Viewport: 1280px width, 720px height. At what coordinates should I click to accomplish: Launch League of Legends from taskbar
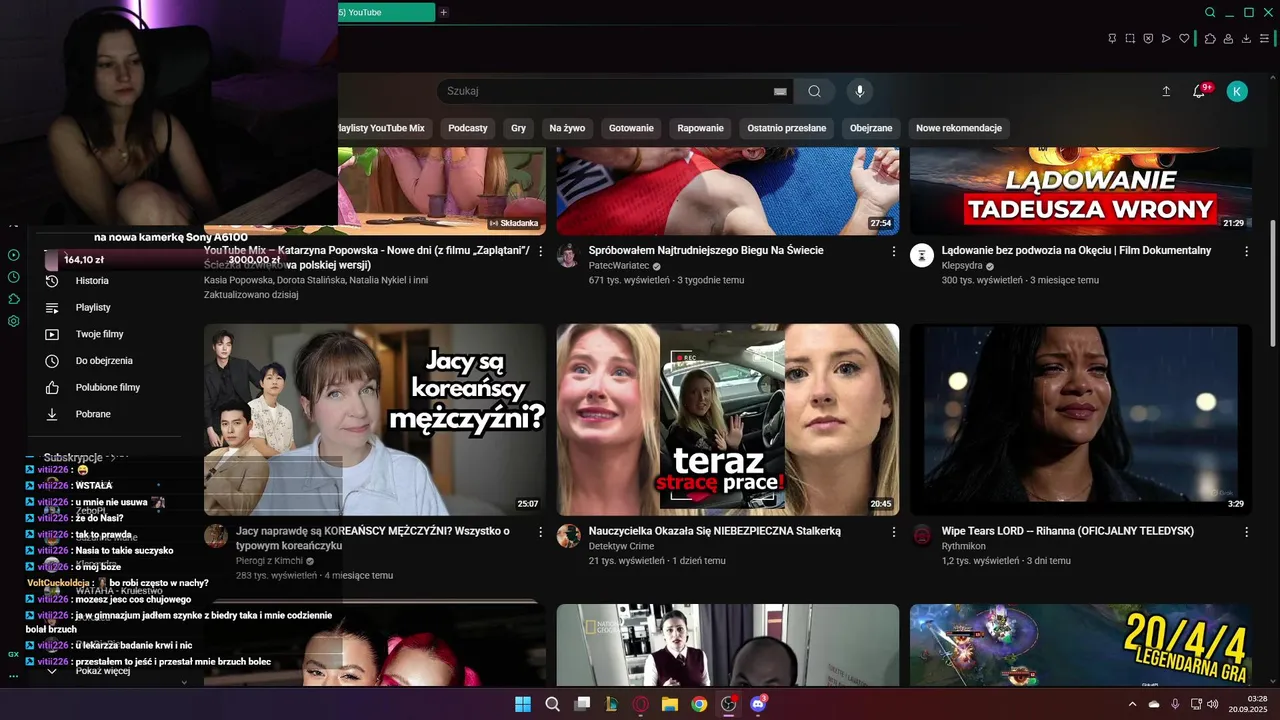[611, 704]
